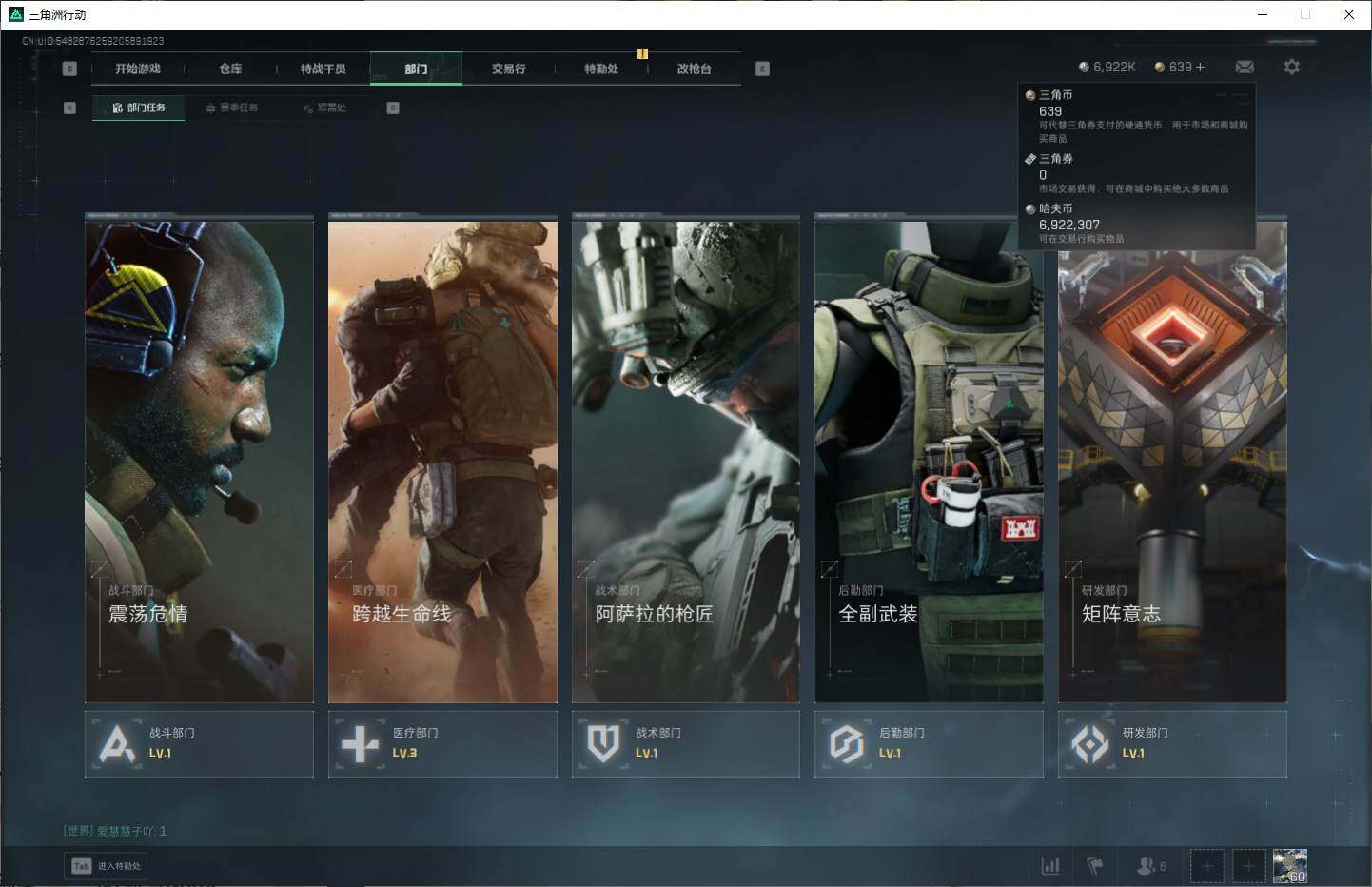
Task: Open the mail envelope icon
Action: pos(1244,67)
